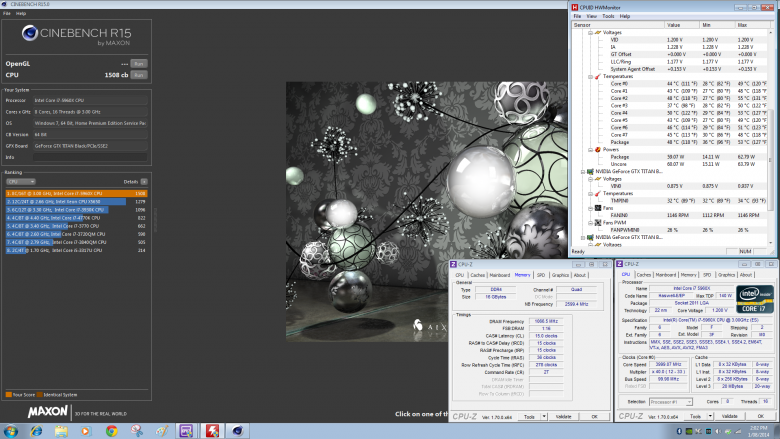Click the rendered Cinebench scene image
780x439 pixels.
(426, 211)
